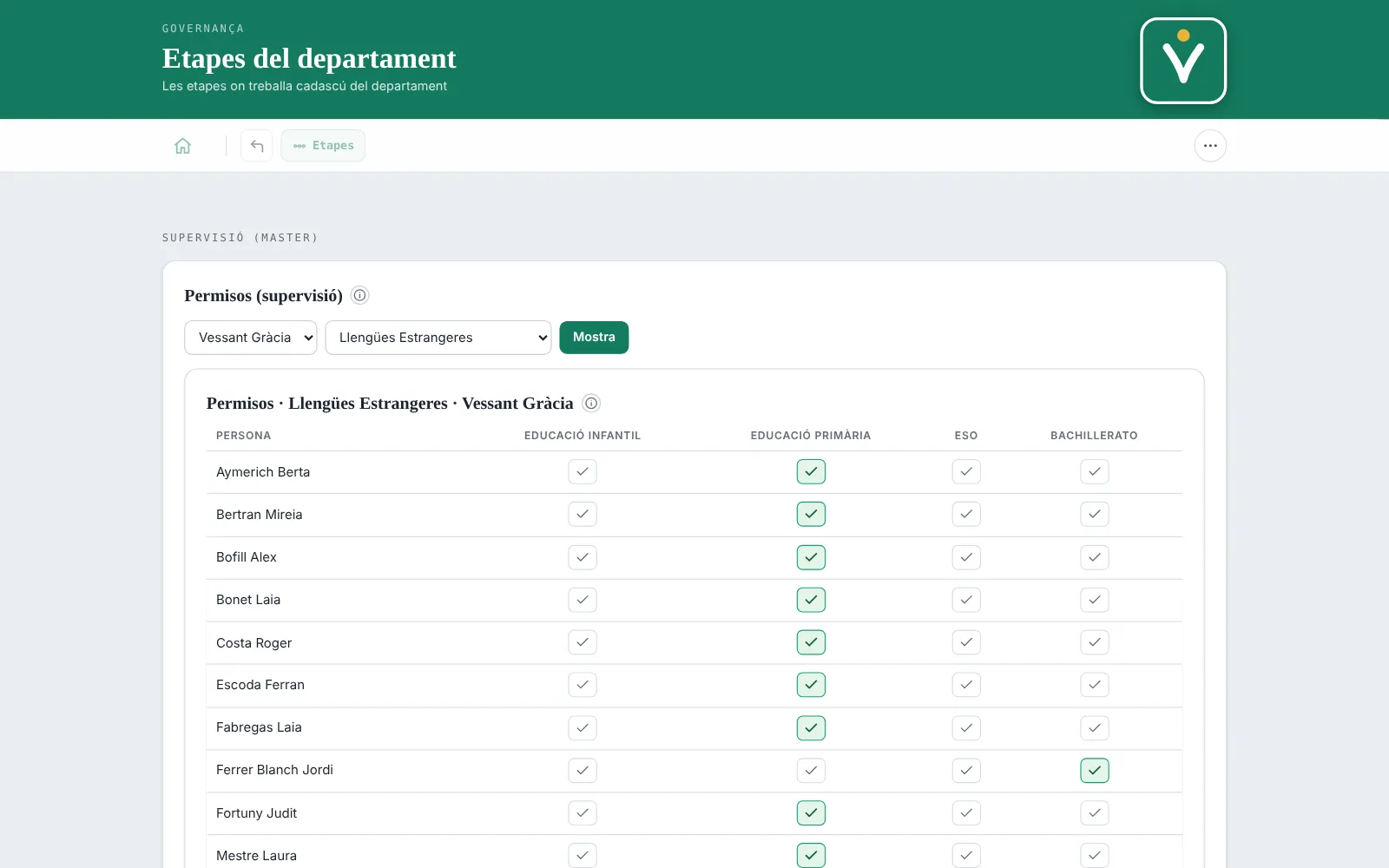This screenshot has width=1389, height=868.
Task: Click the Mostra button
Action: [x=594, y=338]
